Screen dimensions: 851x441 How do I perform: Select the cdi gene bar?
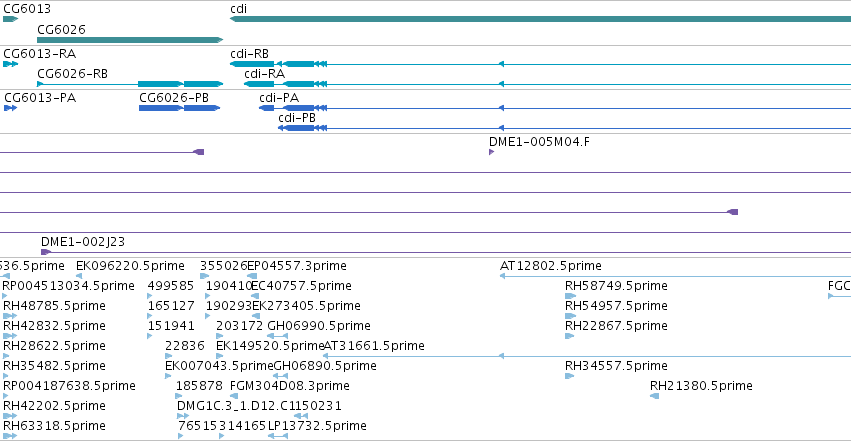540,19
